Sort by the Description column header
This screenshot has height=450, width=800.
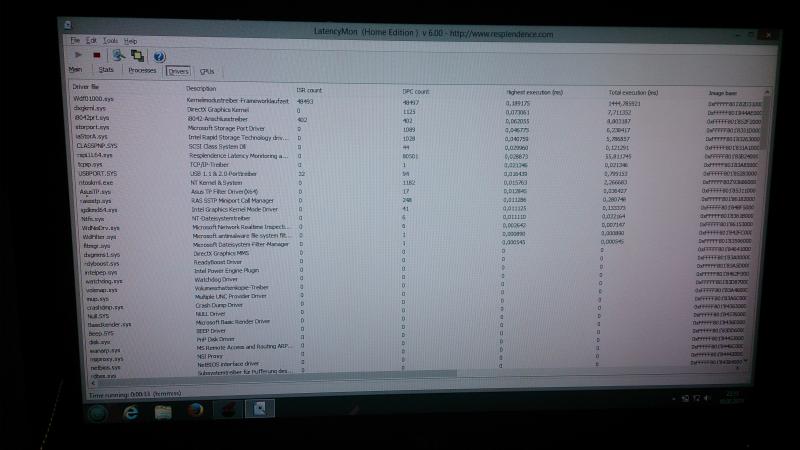201,88
